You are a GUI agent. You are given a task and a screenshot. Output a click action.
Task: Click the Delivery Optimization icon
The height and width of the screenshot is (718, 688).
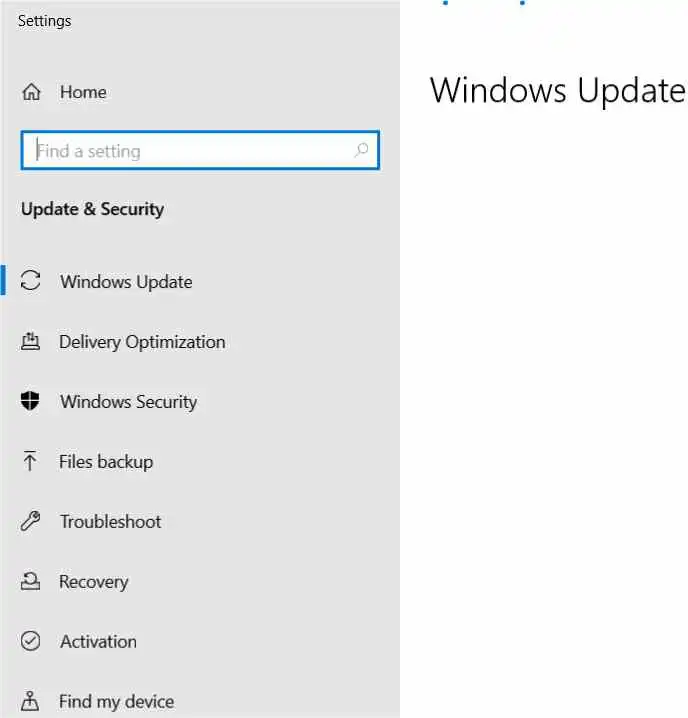[30, 341]
